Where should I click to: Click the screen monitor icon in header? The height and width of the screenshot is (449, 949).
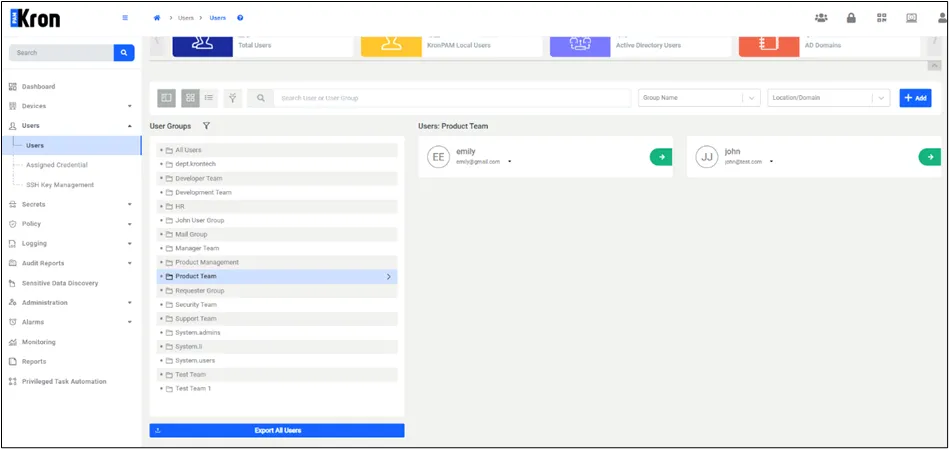pyautogui.click(x=911, y=18)
